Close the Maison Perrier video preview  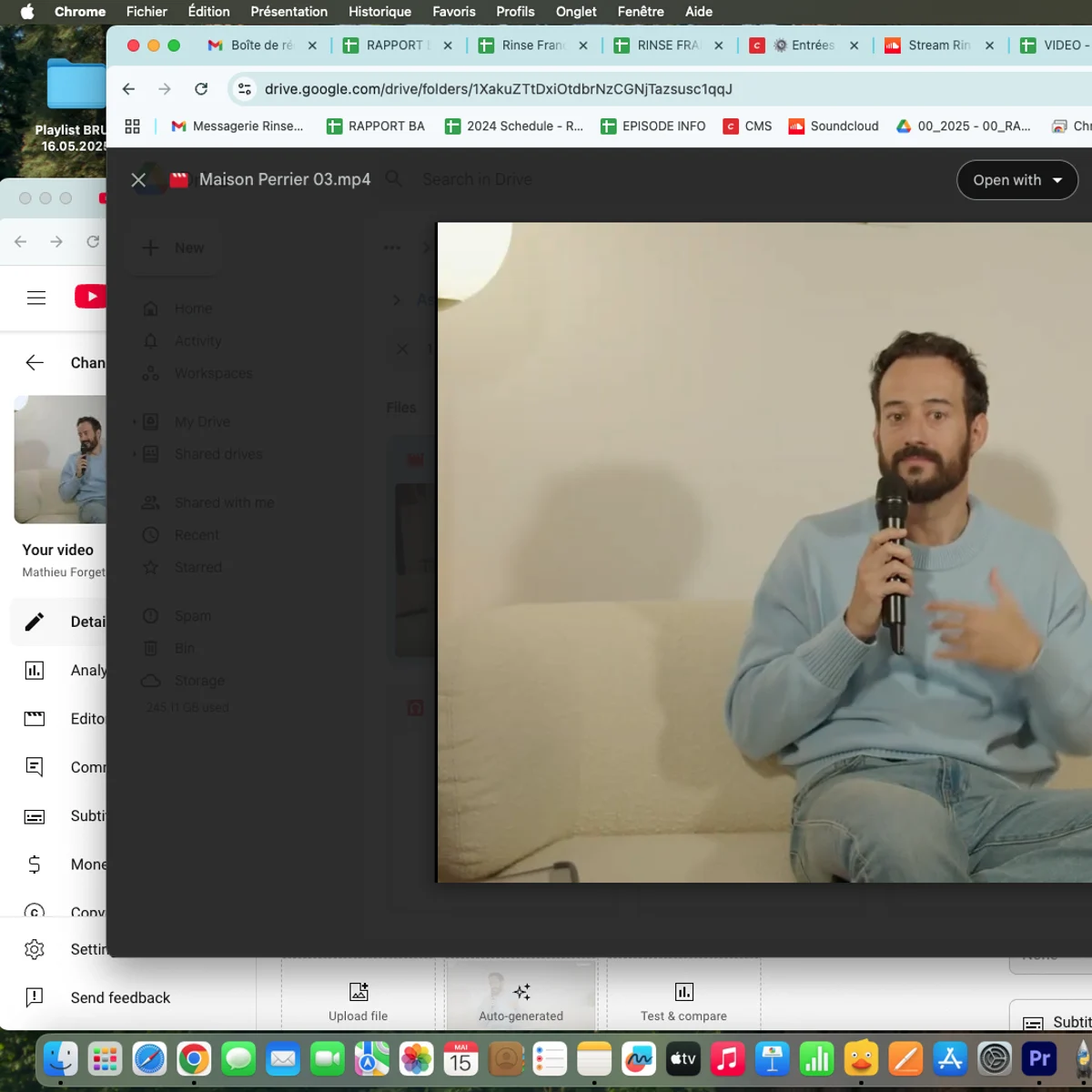point(138,180)
